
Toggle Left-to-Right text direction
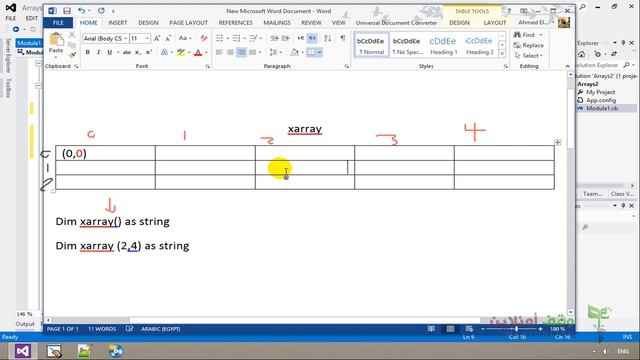point(300,38)
